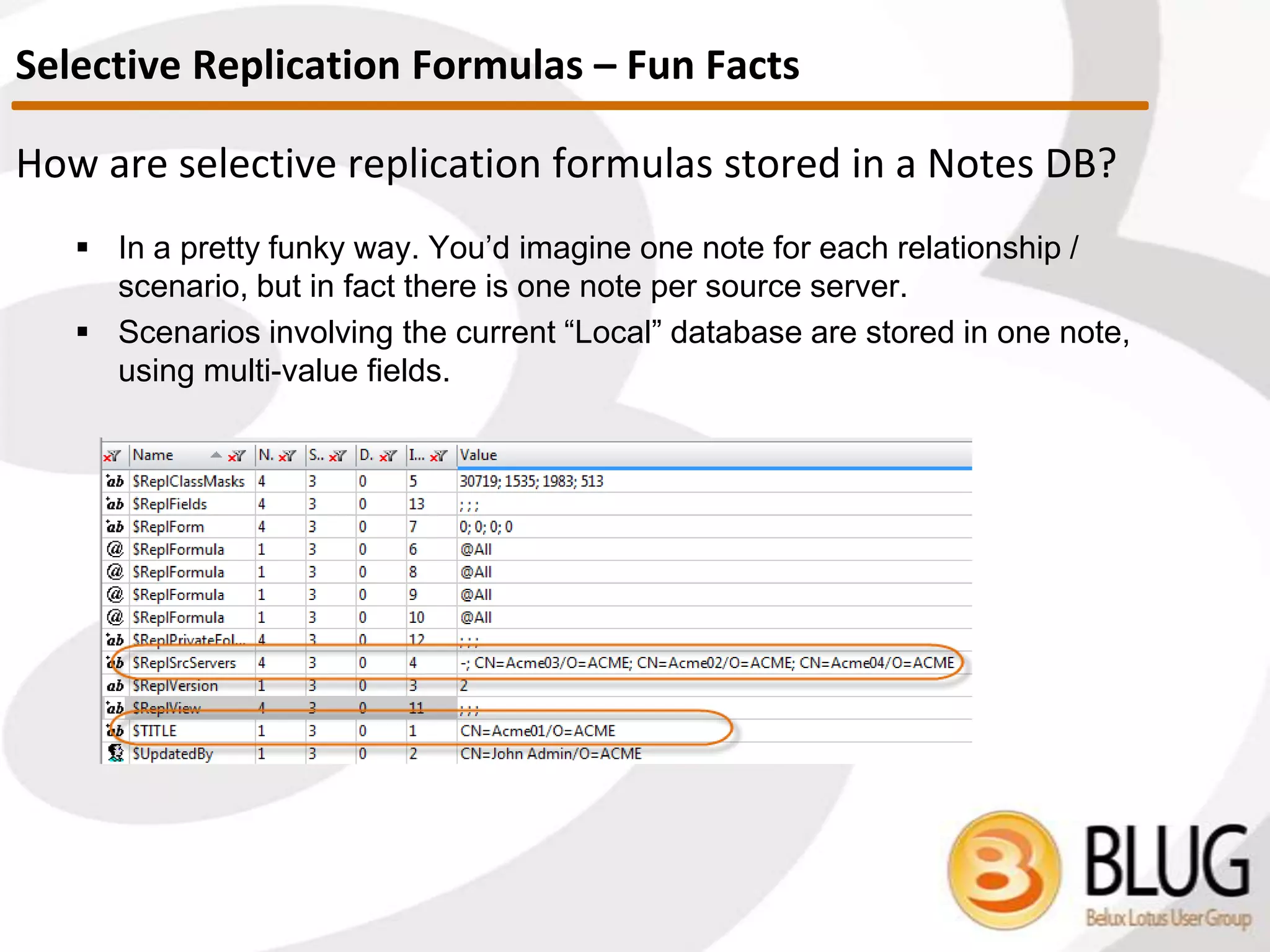Click the filter icon next to S.. column

point(338,456)
